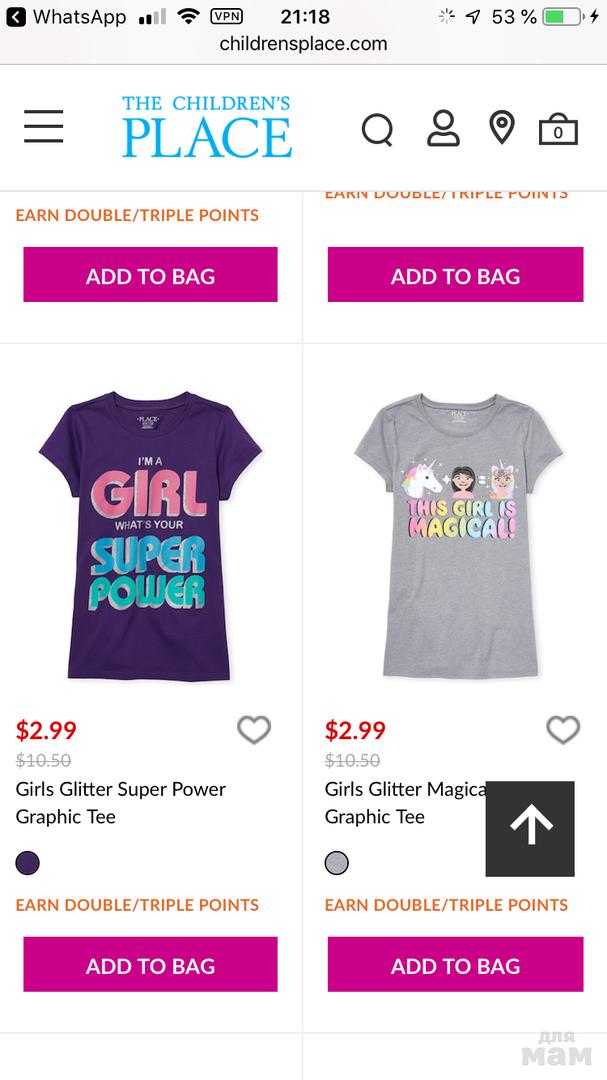Tap the search magnifier icon
The height and width of the screenshot is (1080, 607).
(x=377, y=129)
